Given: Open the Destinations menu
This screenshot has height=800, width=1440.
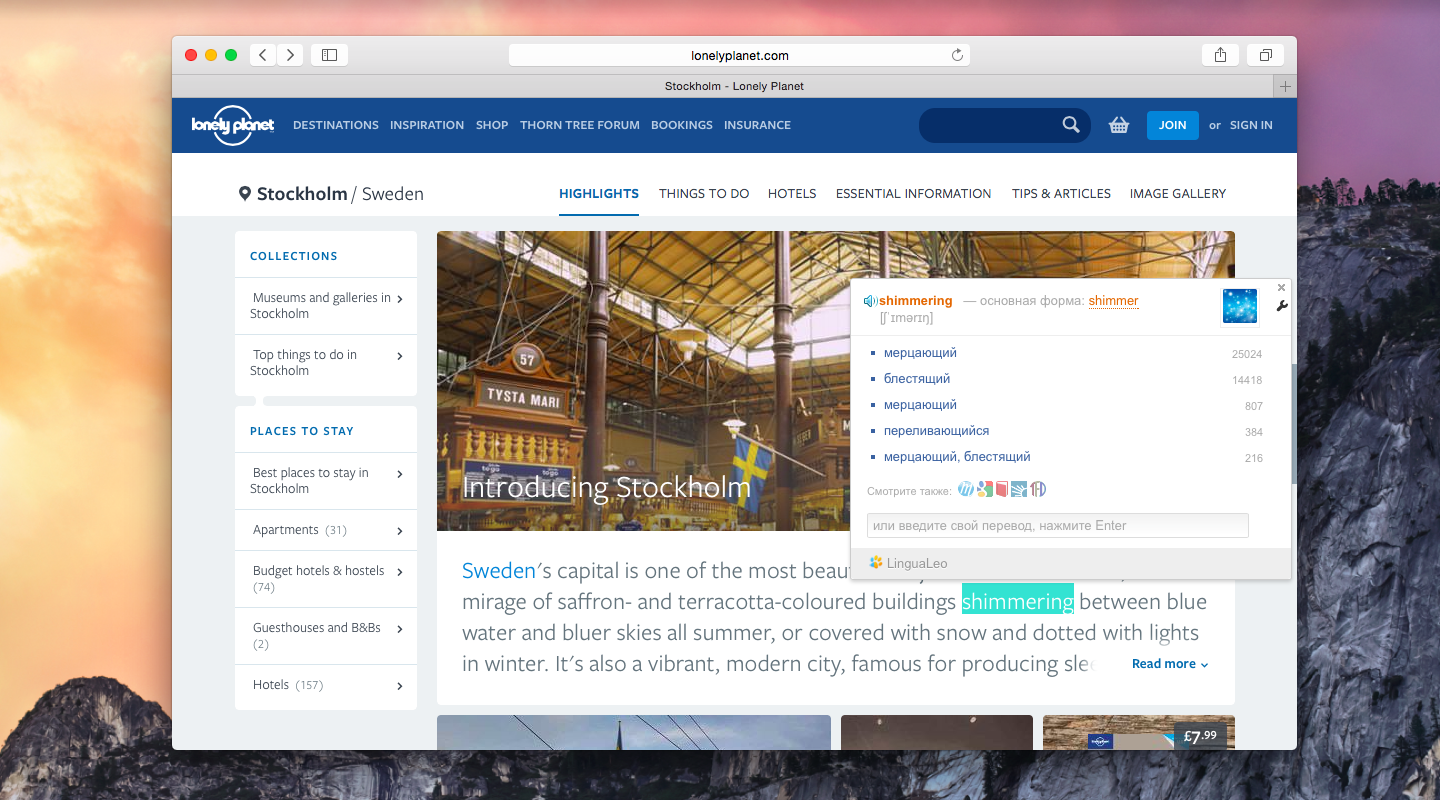Looking at the screenshot, I should click(336, 125).
